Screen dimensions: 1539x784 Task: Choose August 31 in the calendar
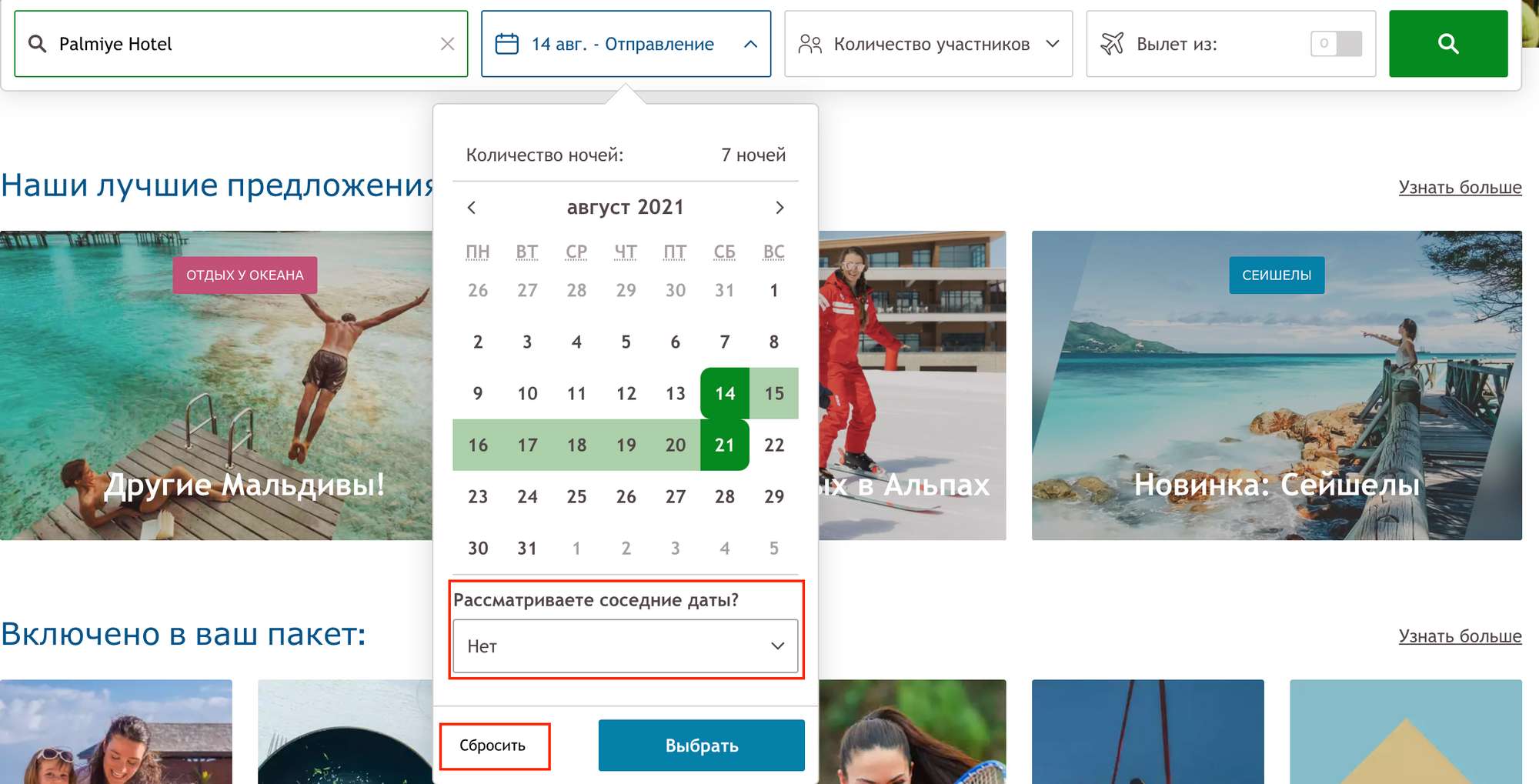527,549
